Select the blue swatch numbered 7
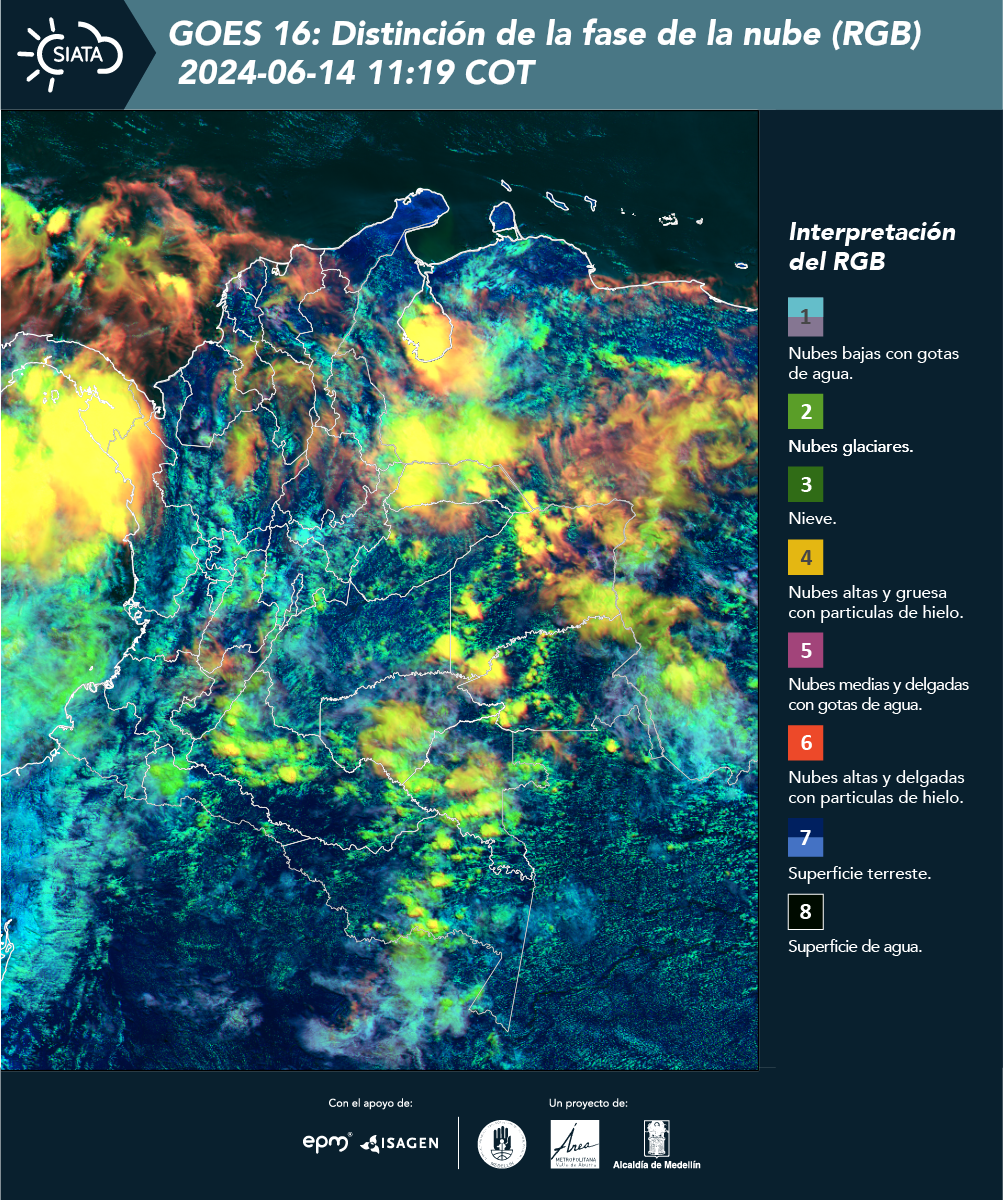 [805, 837]
